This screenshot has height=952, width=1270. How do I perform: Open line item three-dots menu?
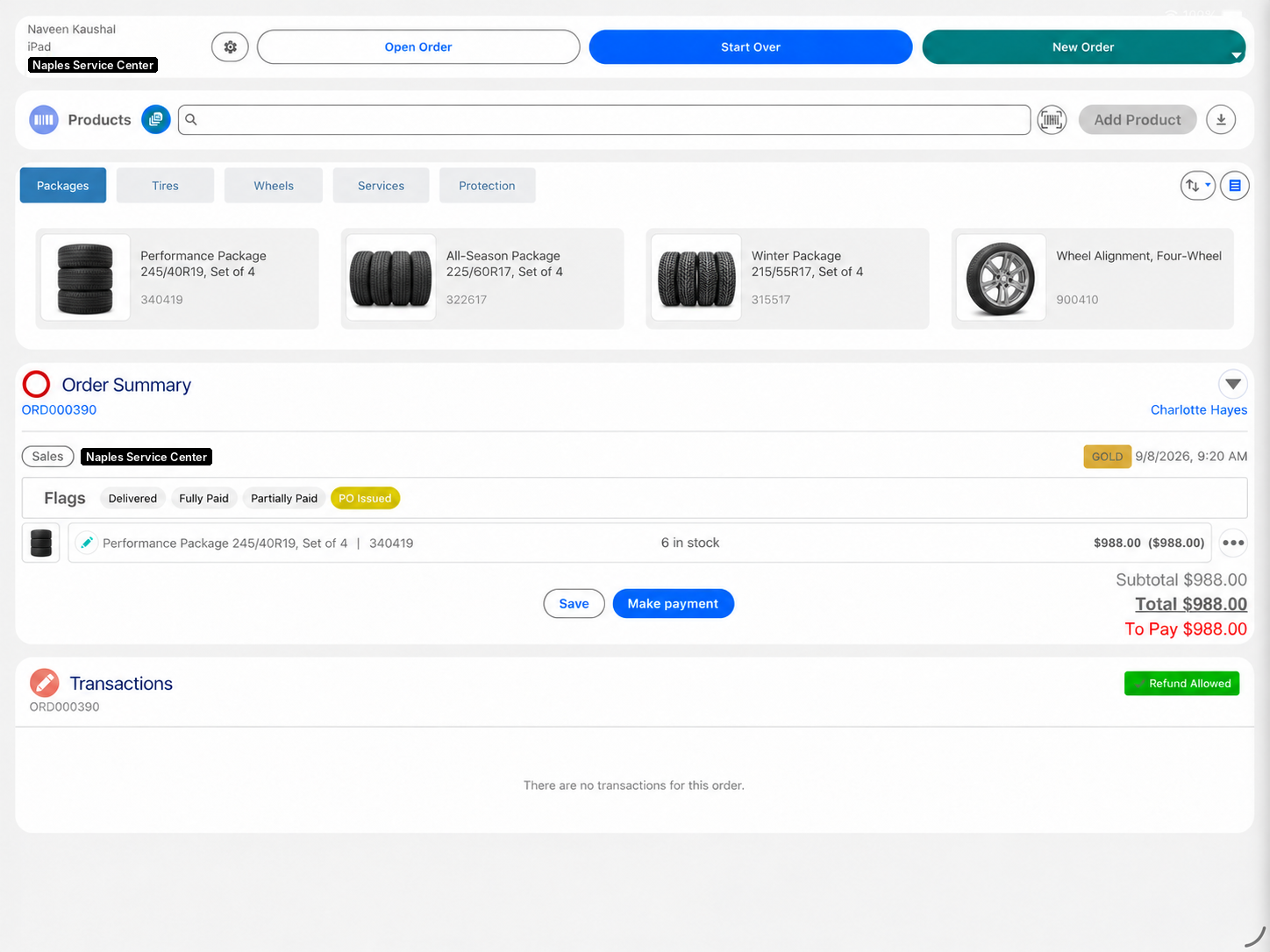[1233, 543]
